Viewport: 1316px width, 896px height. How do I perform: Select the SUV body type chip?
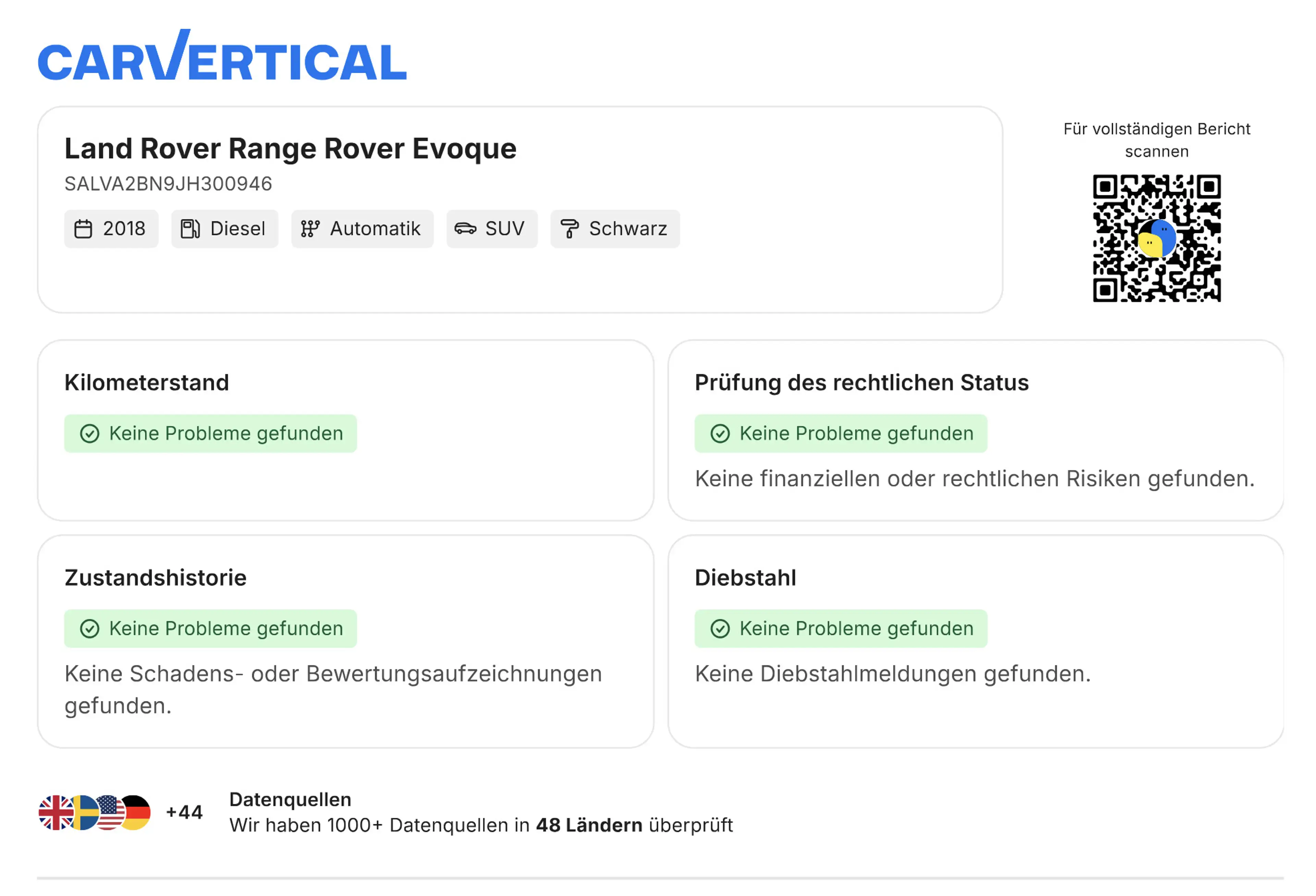click(x=491, y=229)
